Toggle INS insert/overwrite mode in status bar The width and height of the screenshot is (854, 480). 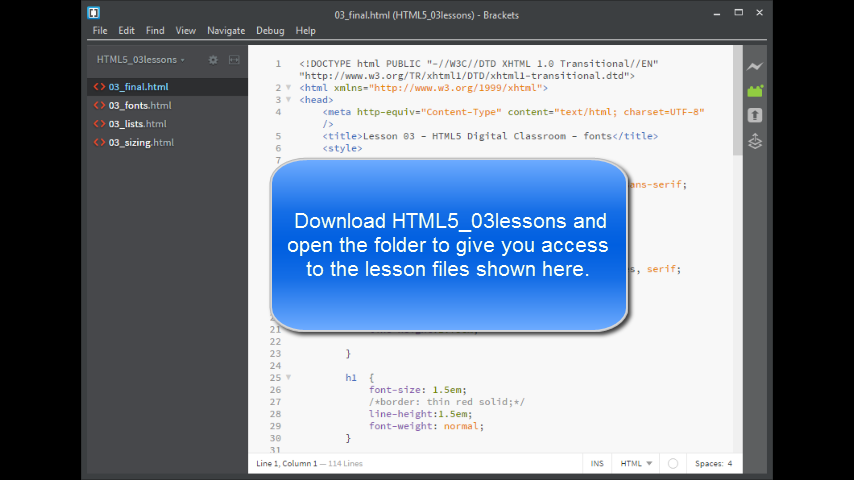click(x=597, y=463)
